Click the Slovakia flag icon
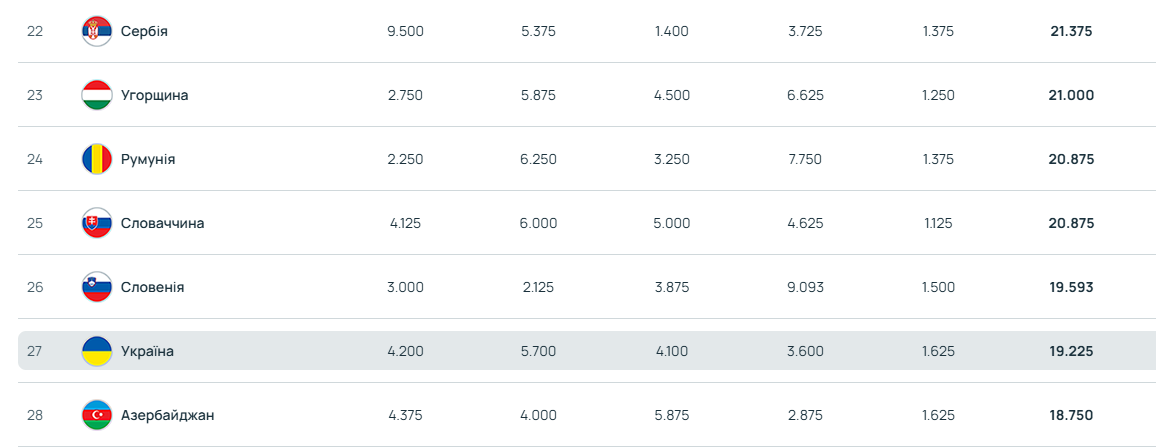Viewport: 1156px width, 448px height. [96, 223]
